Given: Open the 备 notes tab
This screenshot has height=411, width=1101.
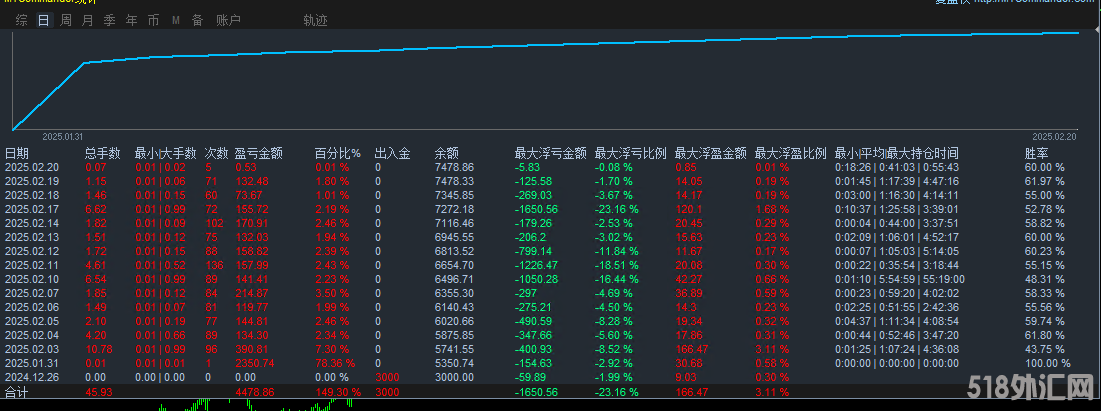Looking at the screenshot, I should pos(197,21).
